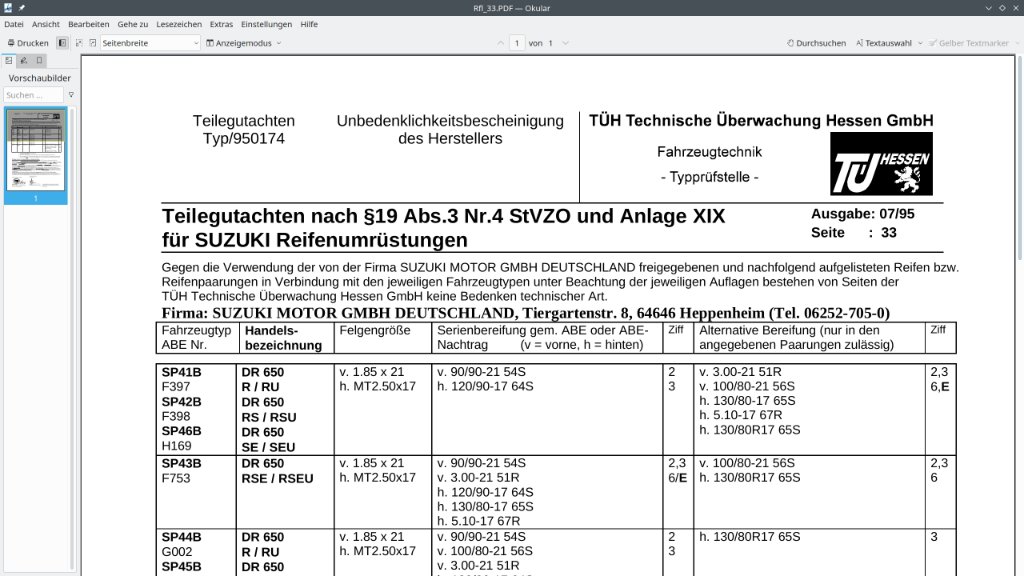
Task: Open the Seitenbreite zoom dropdown
Action: 150,43
